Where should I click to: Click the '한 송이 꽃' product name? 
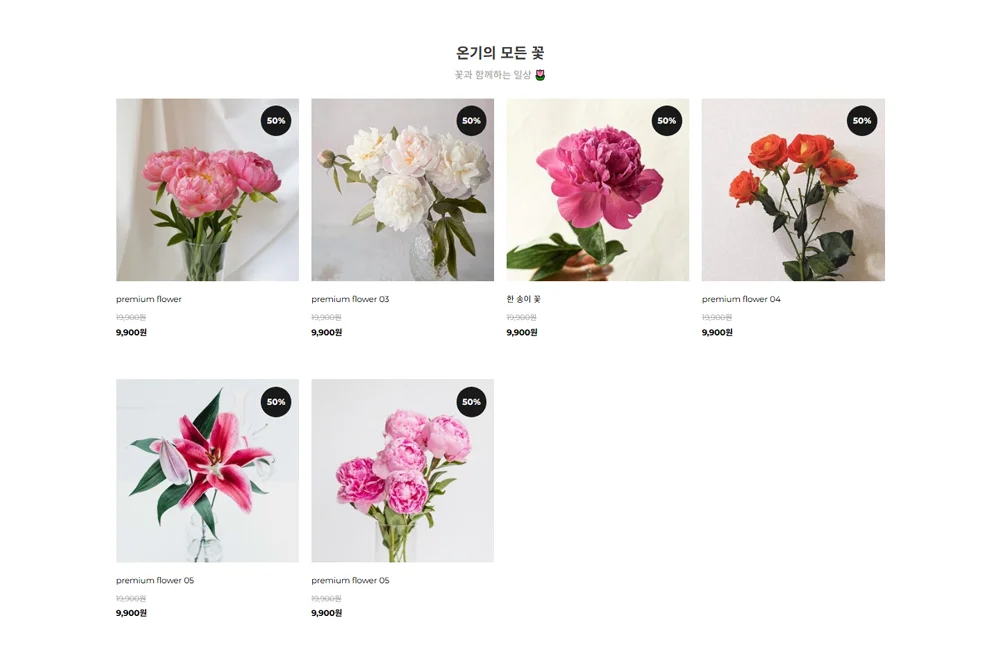click(x=524, y=299)
